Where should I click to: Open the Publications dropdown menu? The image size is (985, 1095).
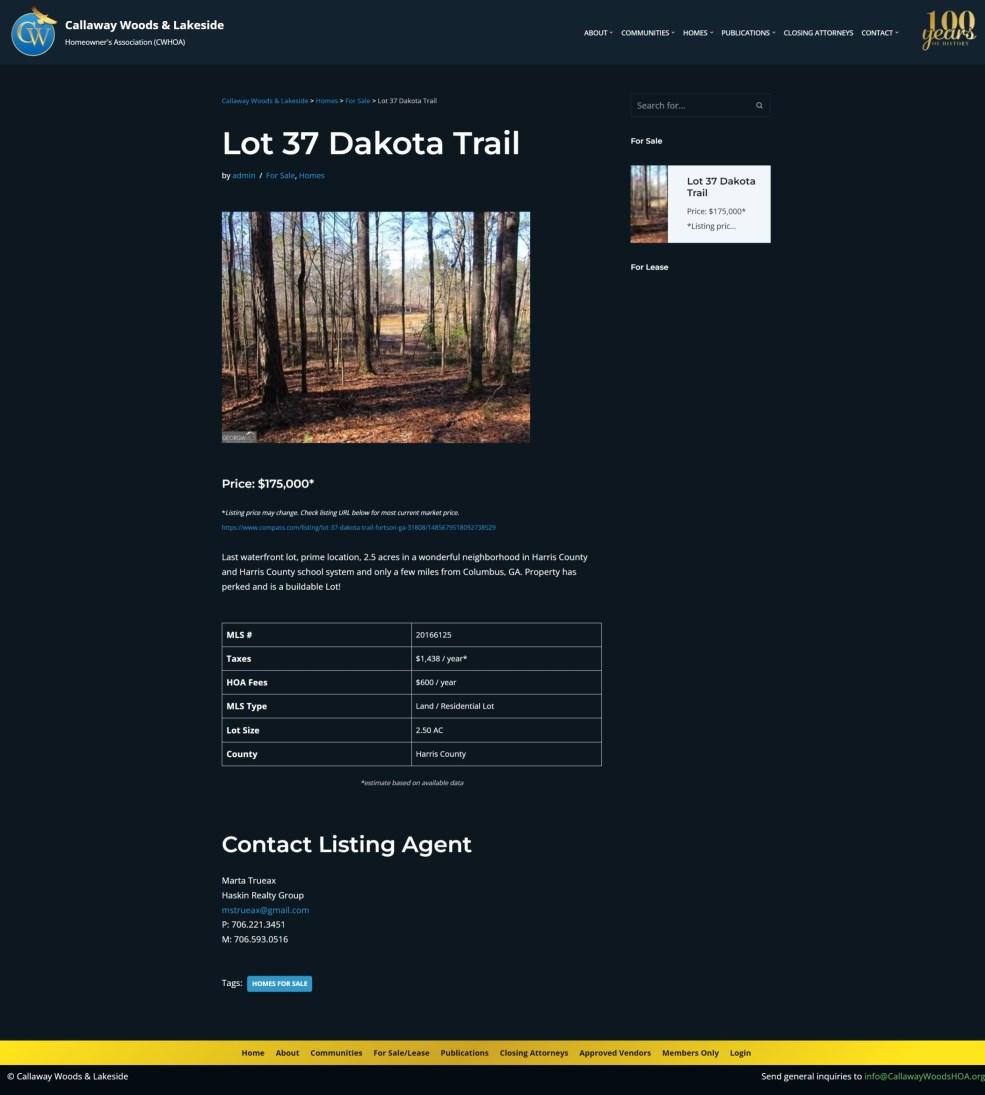[x=748, y=33]
